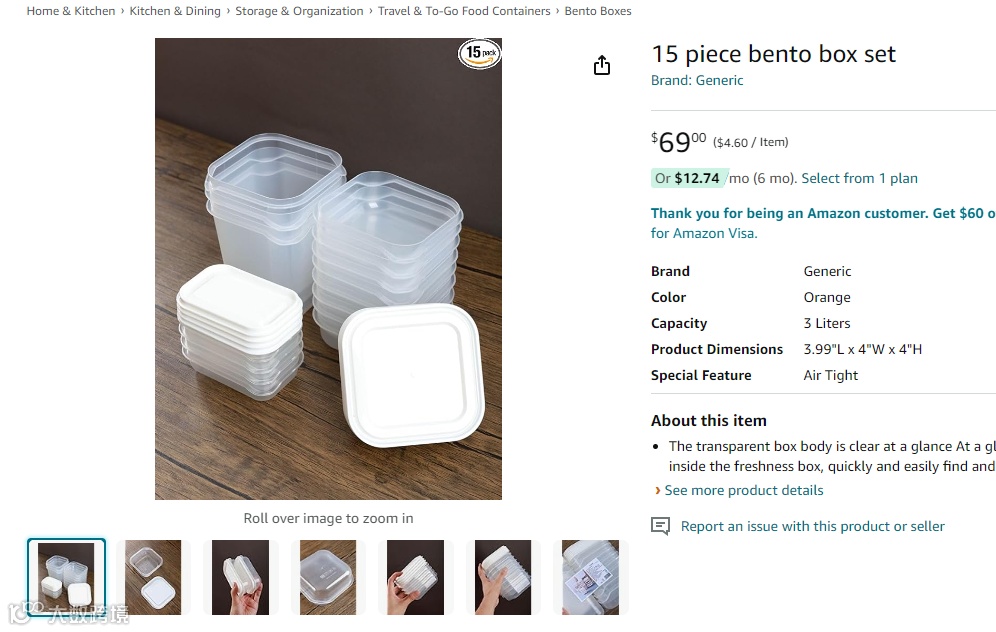Select the fourth thumbnail of single lidded box
This screenshot has height=632, width=996.
(328, 577)
